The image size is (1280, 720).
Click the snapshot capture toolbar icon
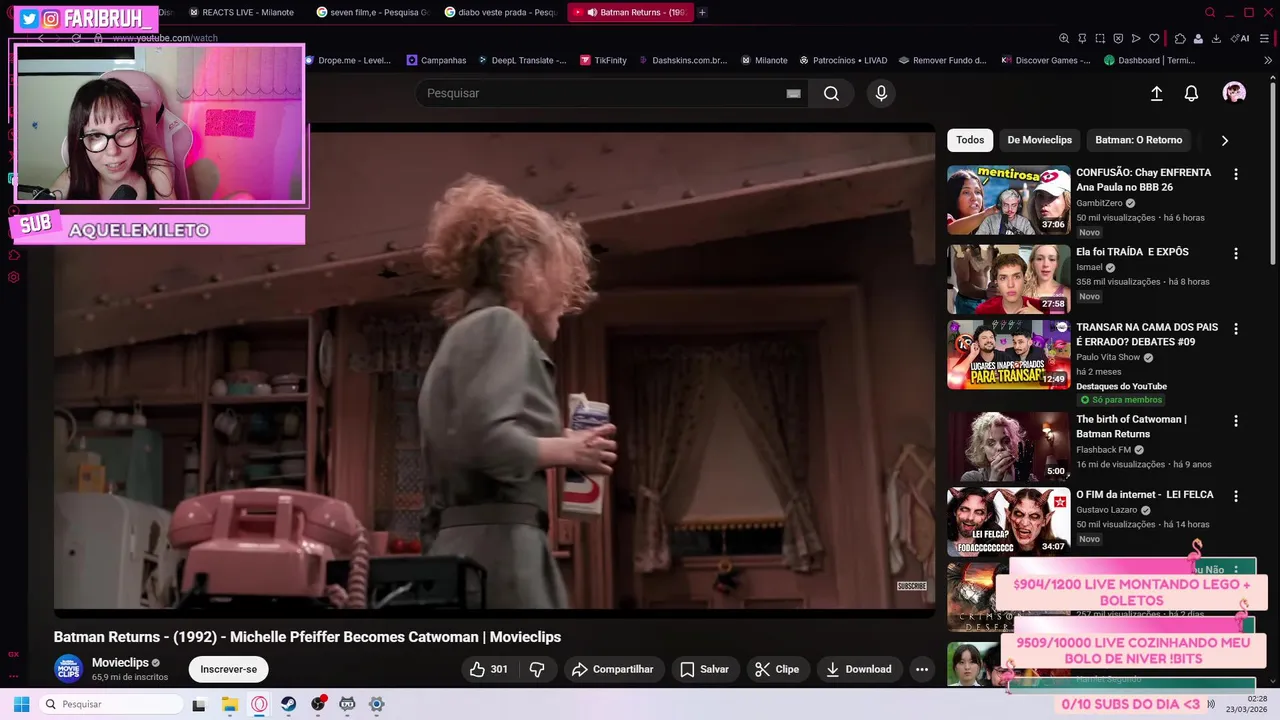pos(1100,38)
